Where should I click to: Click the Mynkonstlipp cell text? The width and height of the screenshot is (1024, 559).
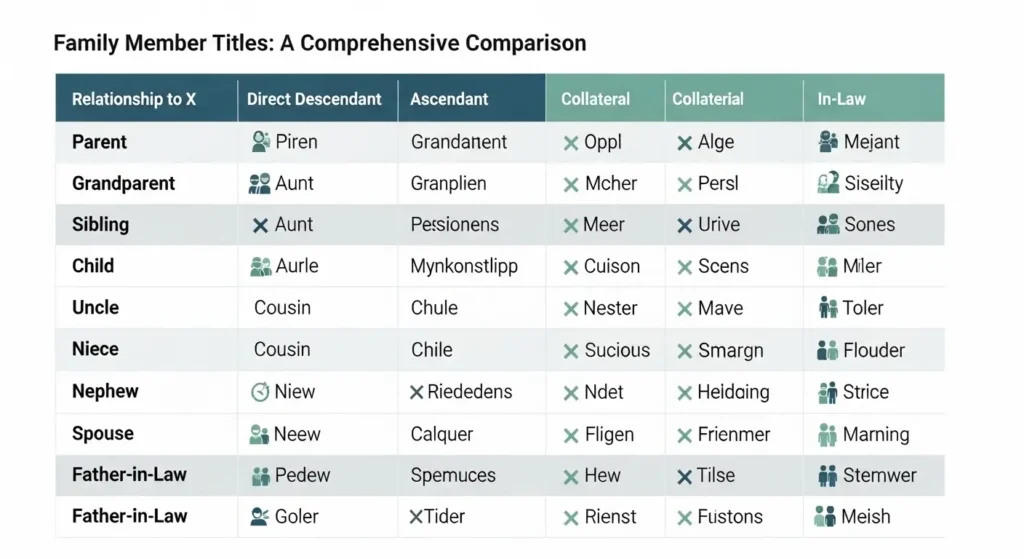[x=464, y=267]
